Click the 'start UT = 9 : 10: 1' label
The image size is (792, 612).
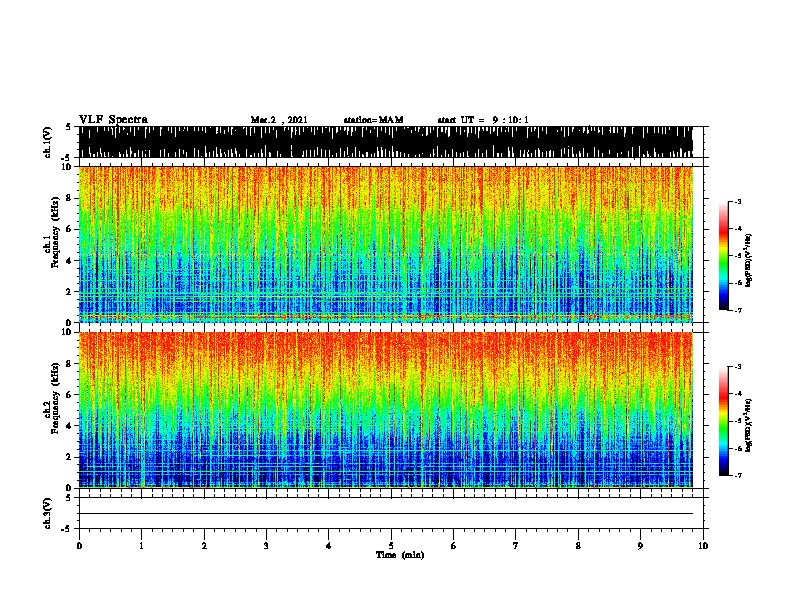[483, 120]
